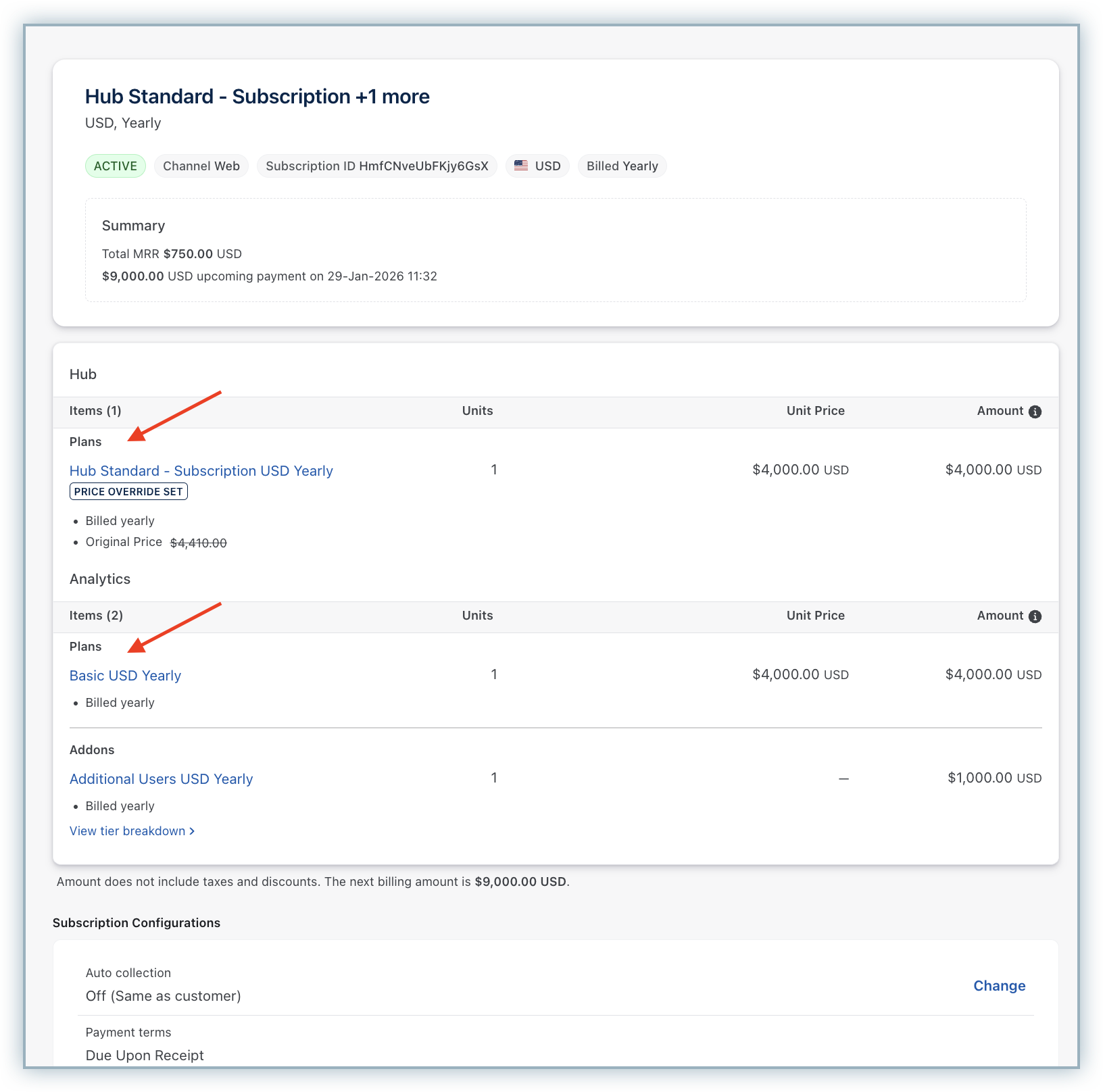Click the struck-through original price $4,410.00
The image size is (1103, 1092).
[198, 543]
